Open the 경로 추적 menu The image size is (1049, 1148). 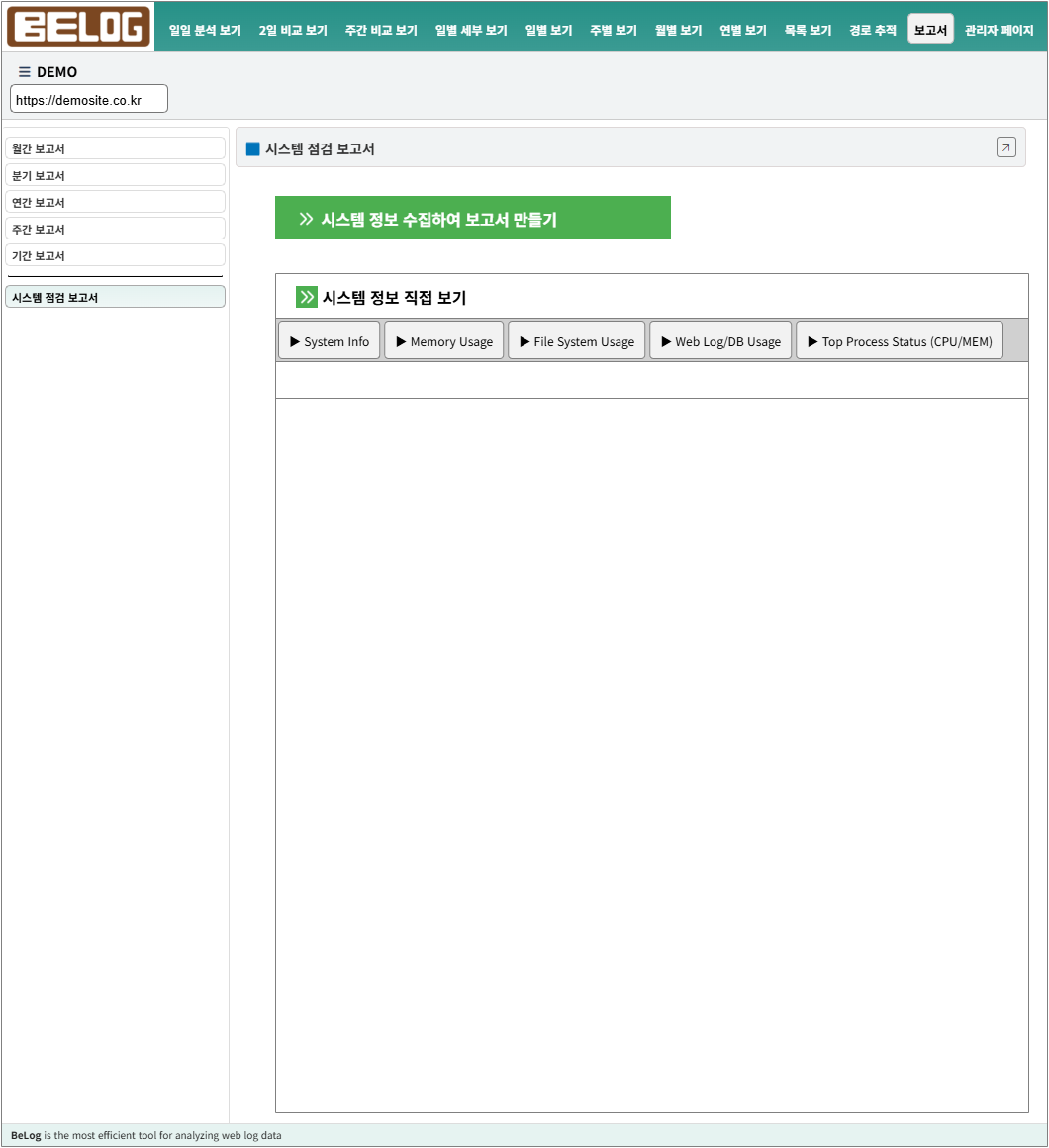tap(873, 30)
